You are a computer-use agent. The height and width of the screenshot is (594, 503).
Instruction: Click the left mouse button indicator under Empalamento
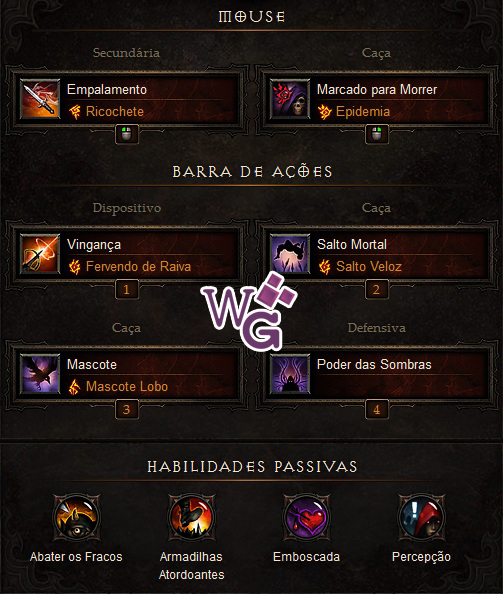tap(127, 134)
